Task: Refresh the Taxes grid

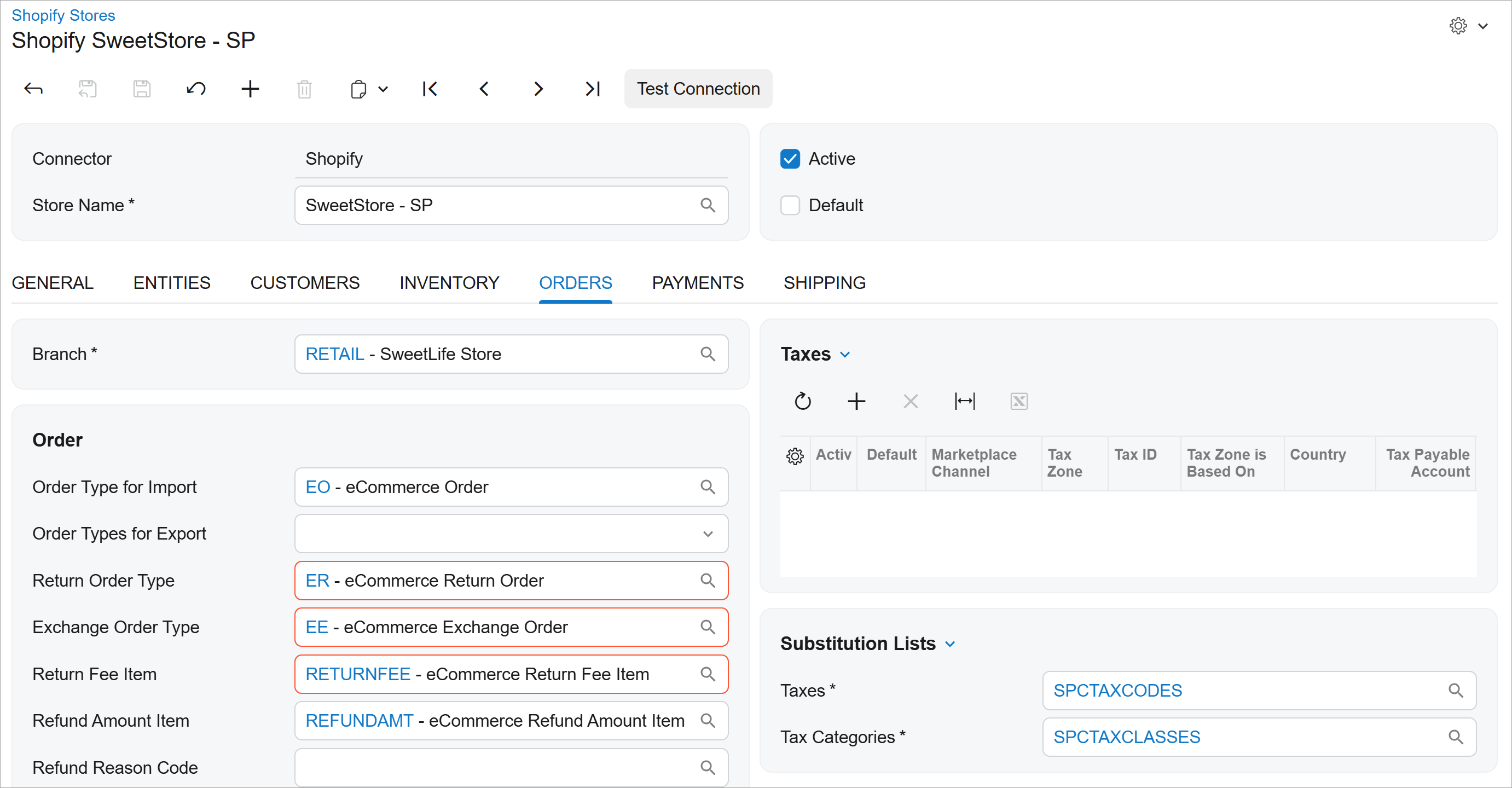Action: coord(802,401)
